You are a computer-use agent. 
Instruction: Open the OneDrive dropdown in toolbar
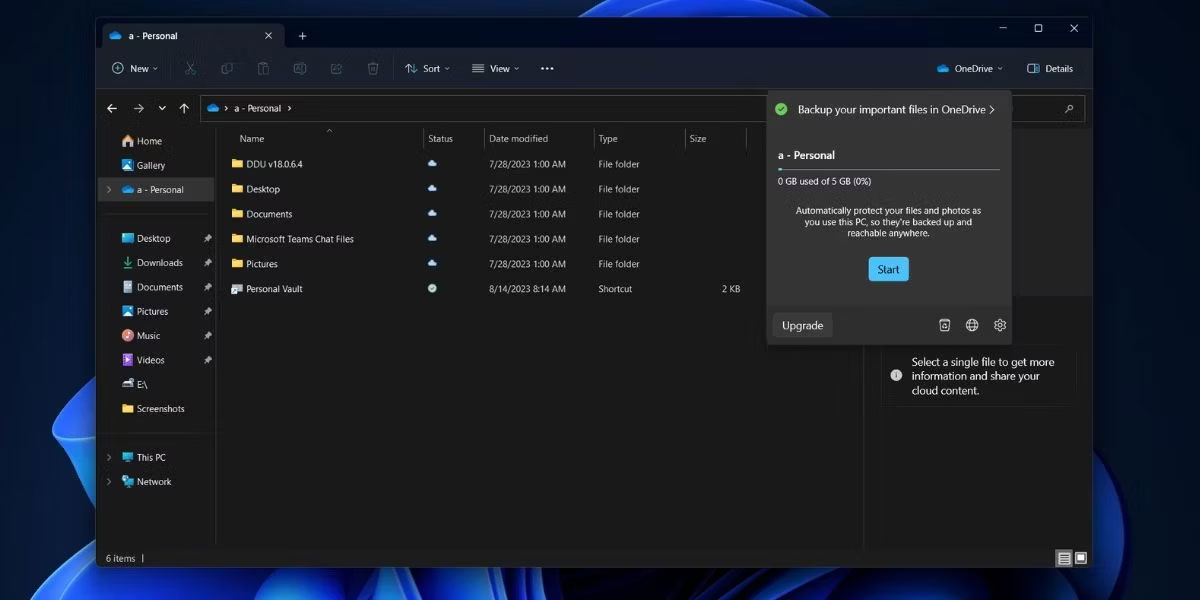click(970, 68)
